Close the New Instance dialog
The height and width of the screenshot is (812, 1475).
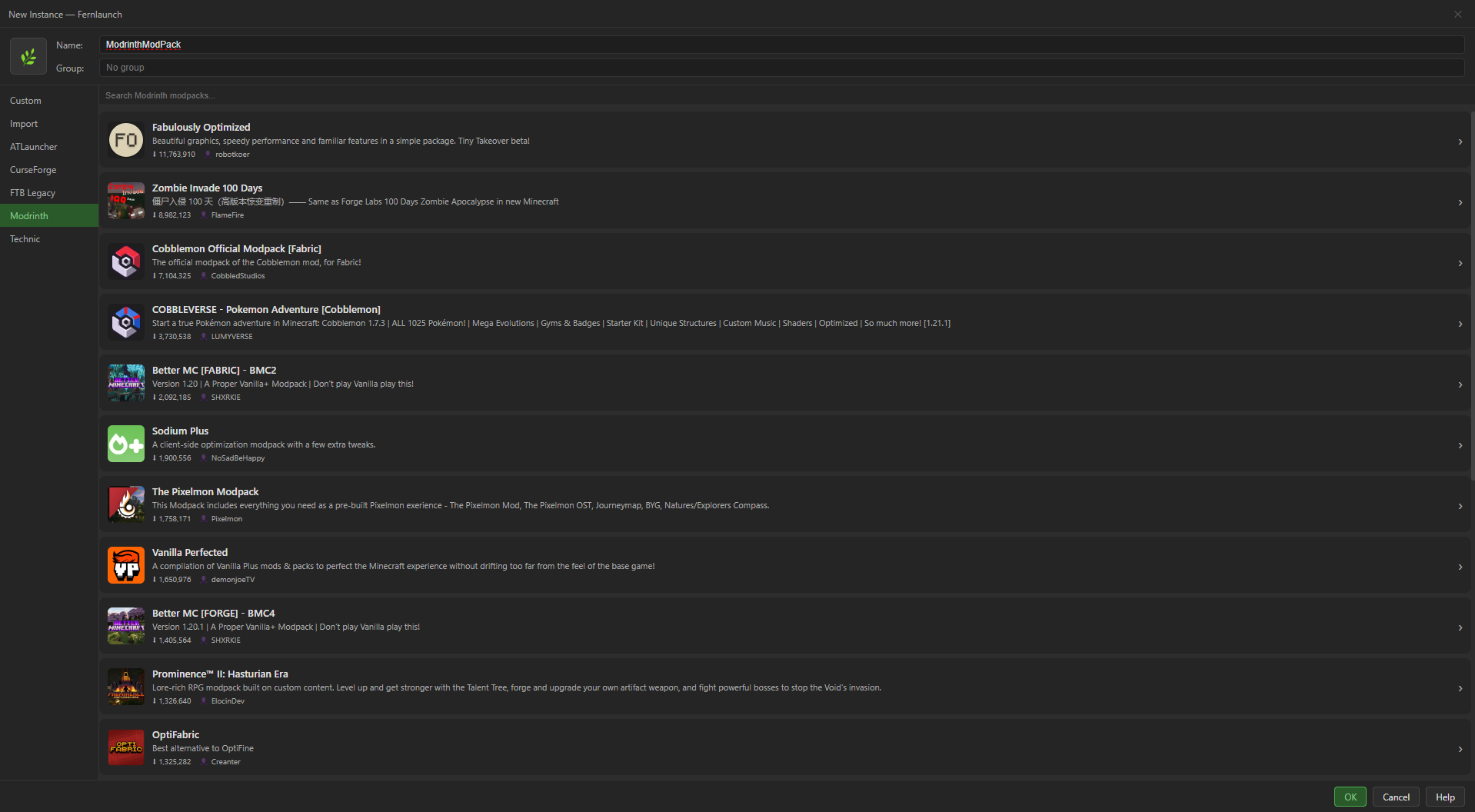[1457, 15]
